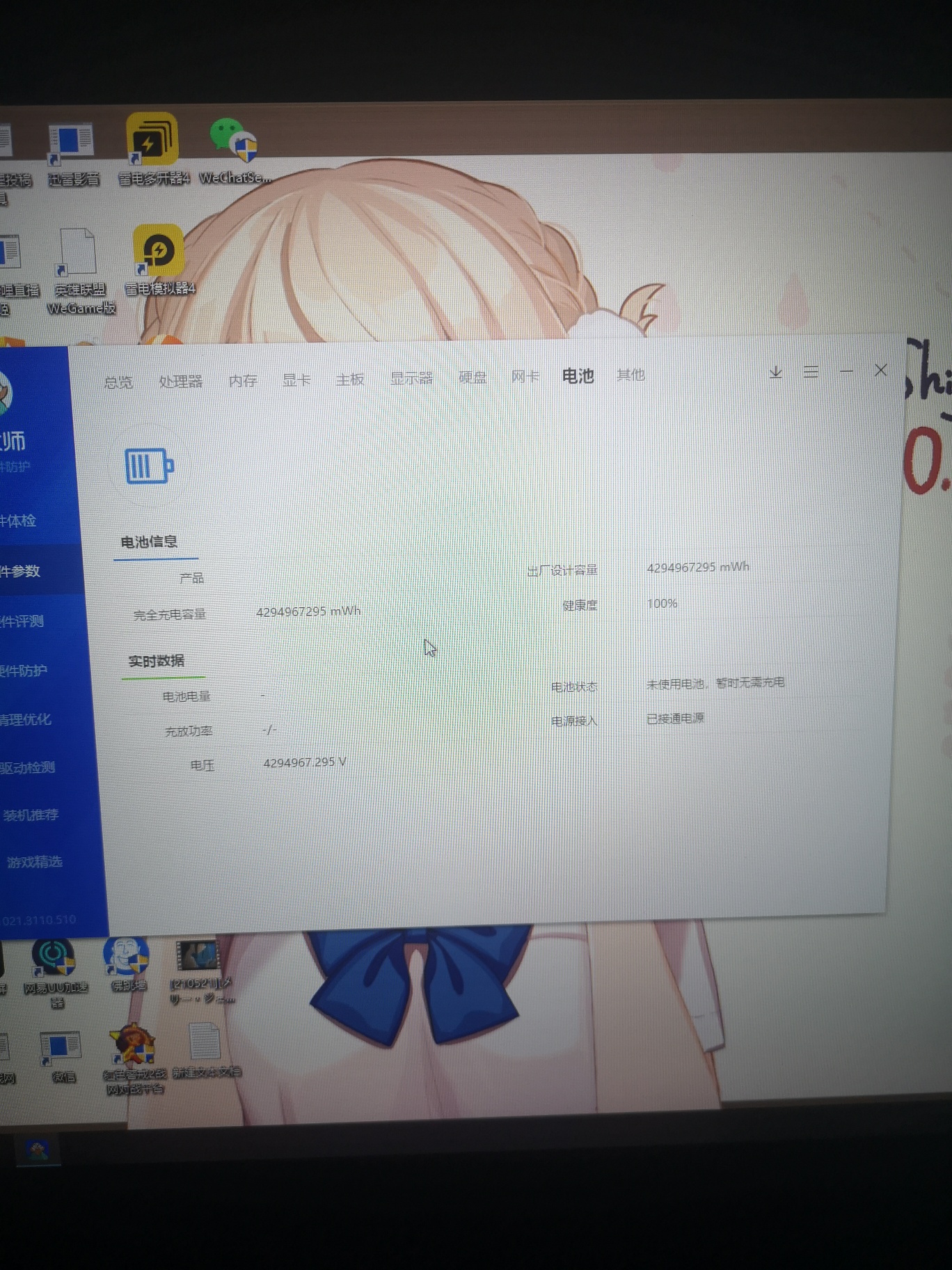
Task: Click the 电池电量 label
Action: point(187,696)
